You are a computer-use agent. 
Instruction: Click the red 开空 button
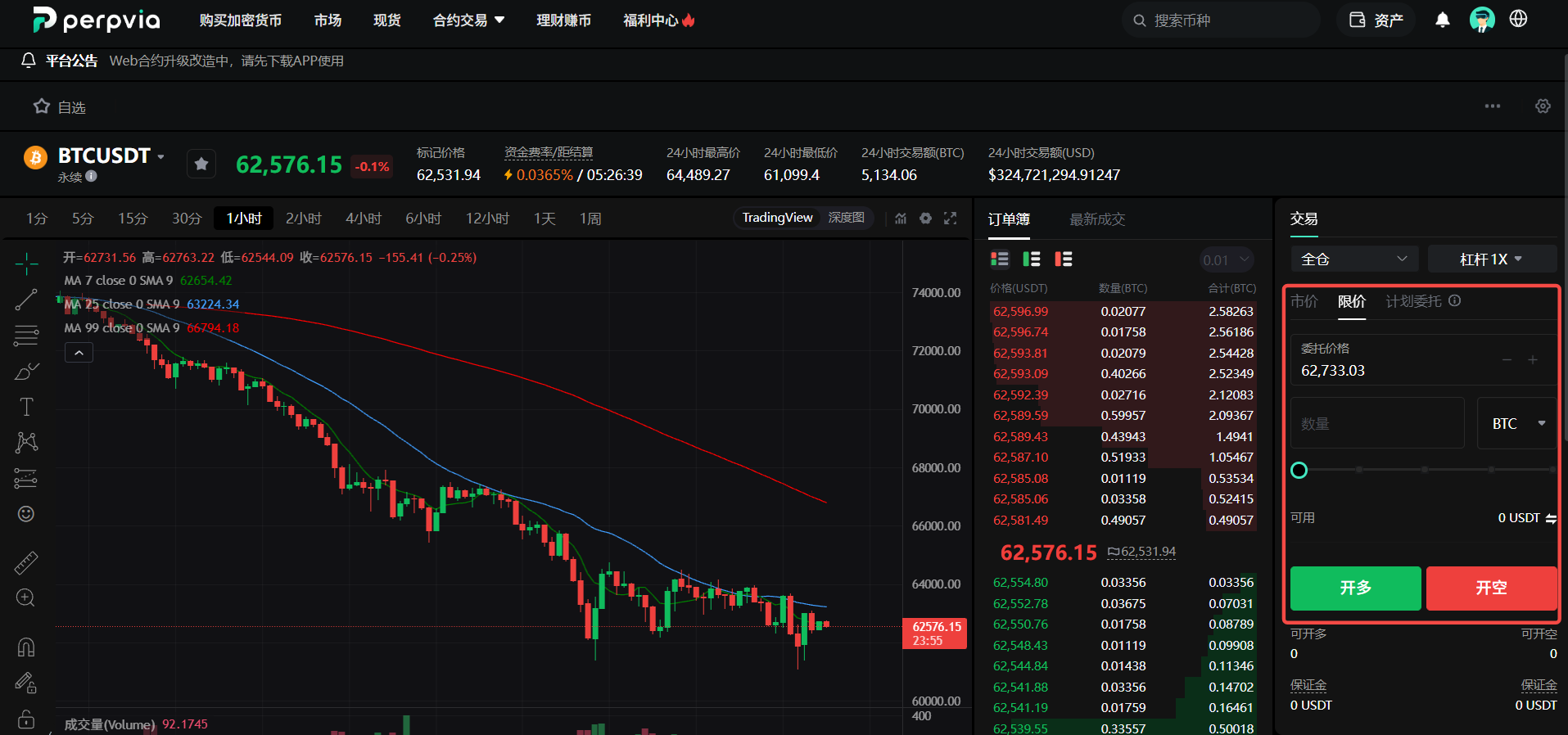coord(1491,588)
